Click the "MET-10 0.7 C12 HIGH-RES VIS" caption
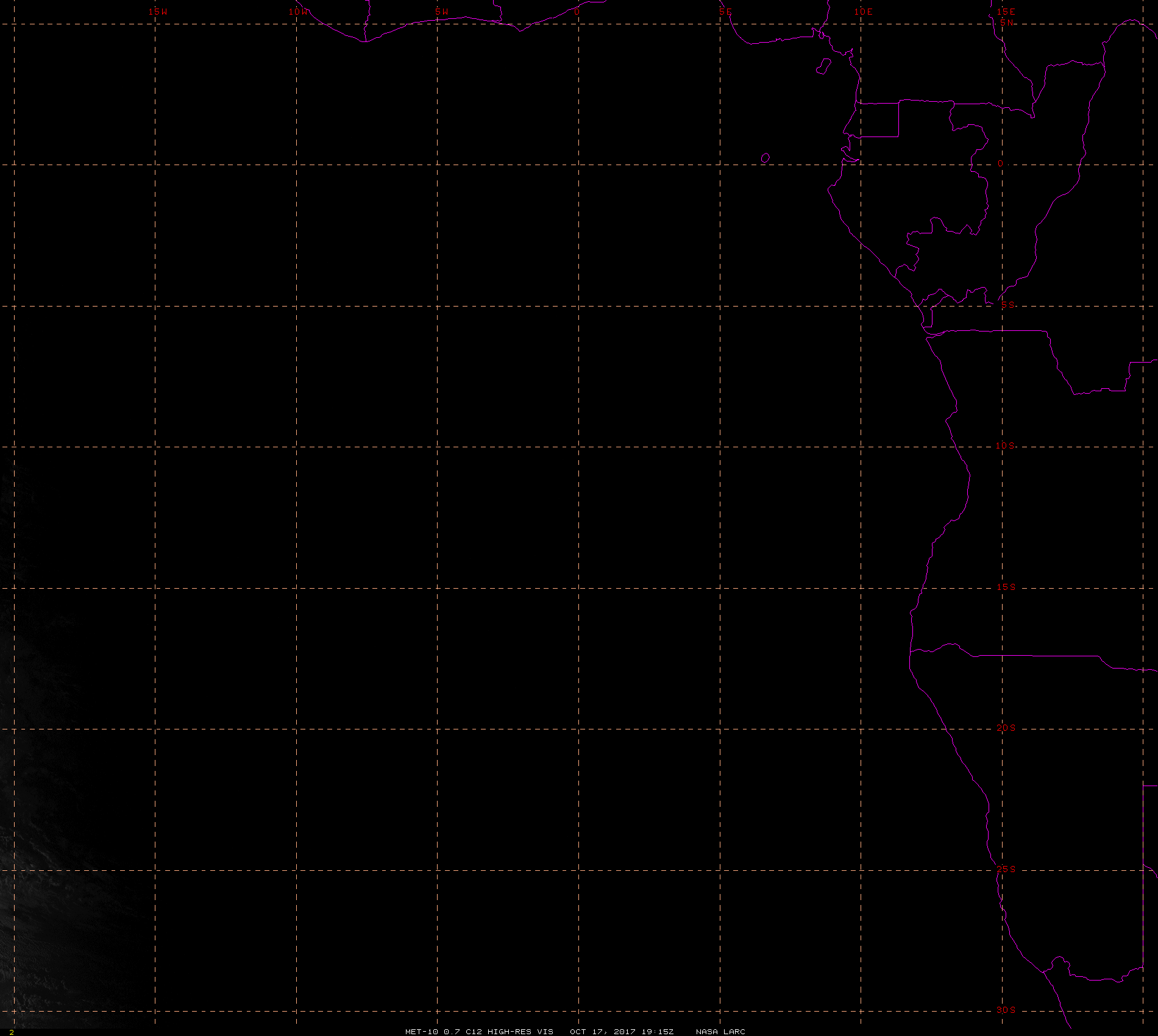 click(x=480, y=1031)
